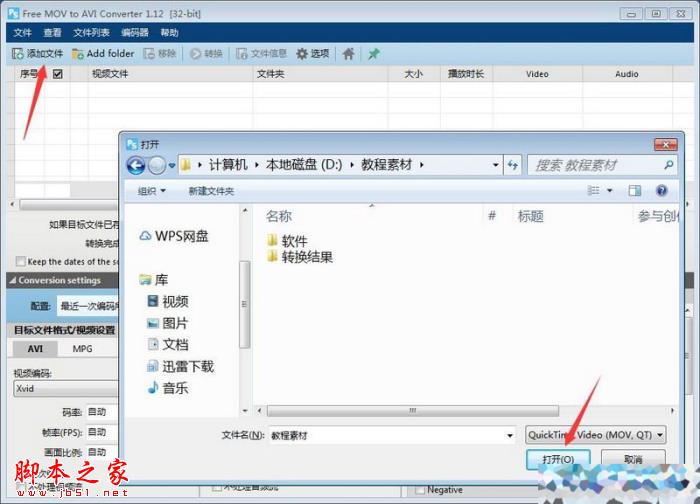Click the back arrow in Open dialog
Screen dimensions: 700x504
[x=136, y=166]
